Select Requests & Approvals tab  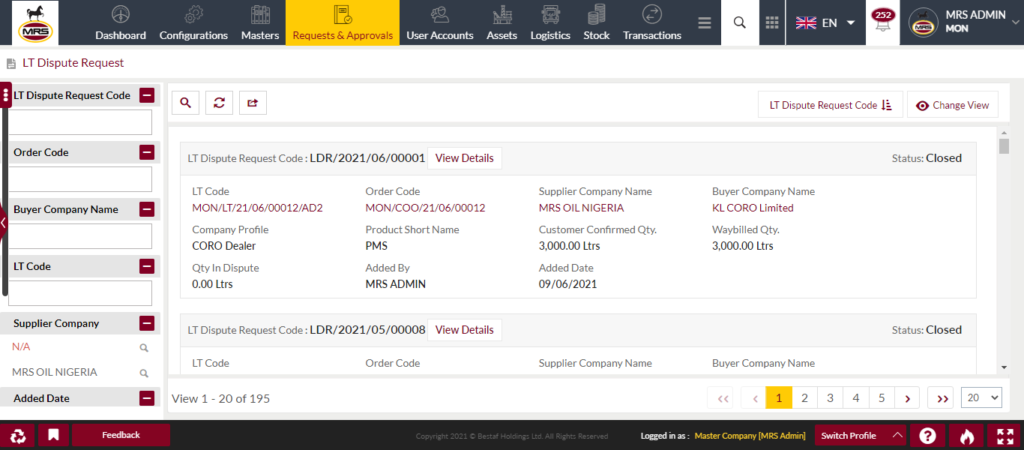tap(342, 23)
